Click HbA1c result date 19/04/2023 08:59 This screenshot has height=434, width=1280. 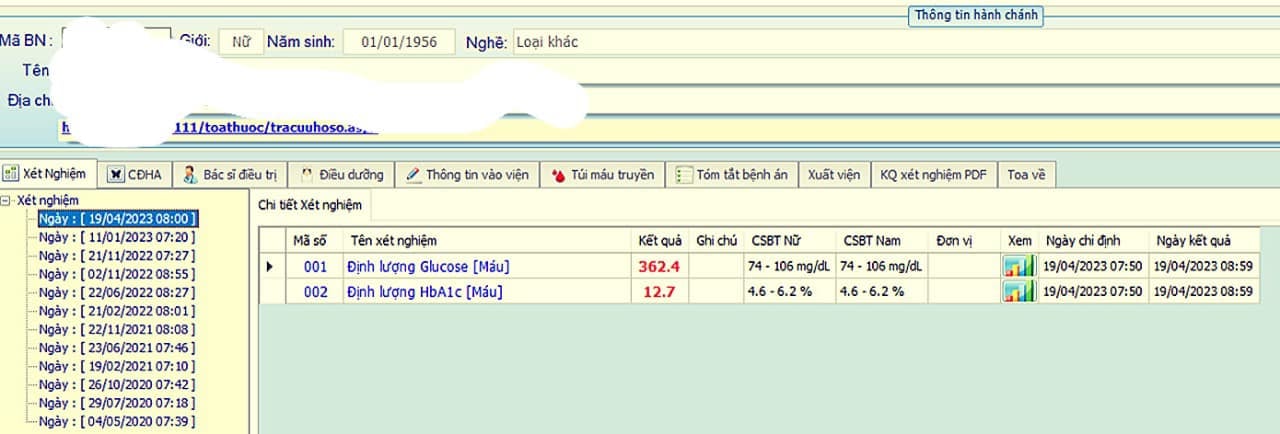click(x=1202, y=292)
